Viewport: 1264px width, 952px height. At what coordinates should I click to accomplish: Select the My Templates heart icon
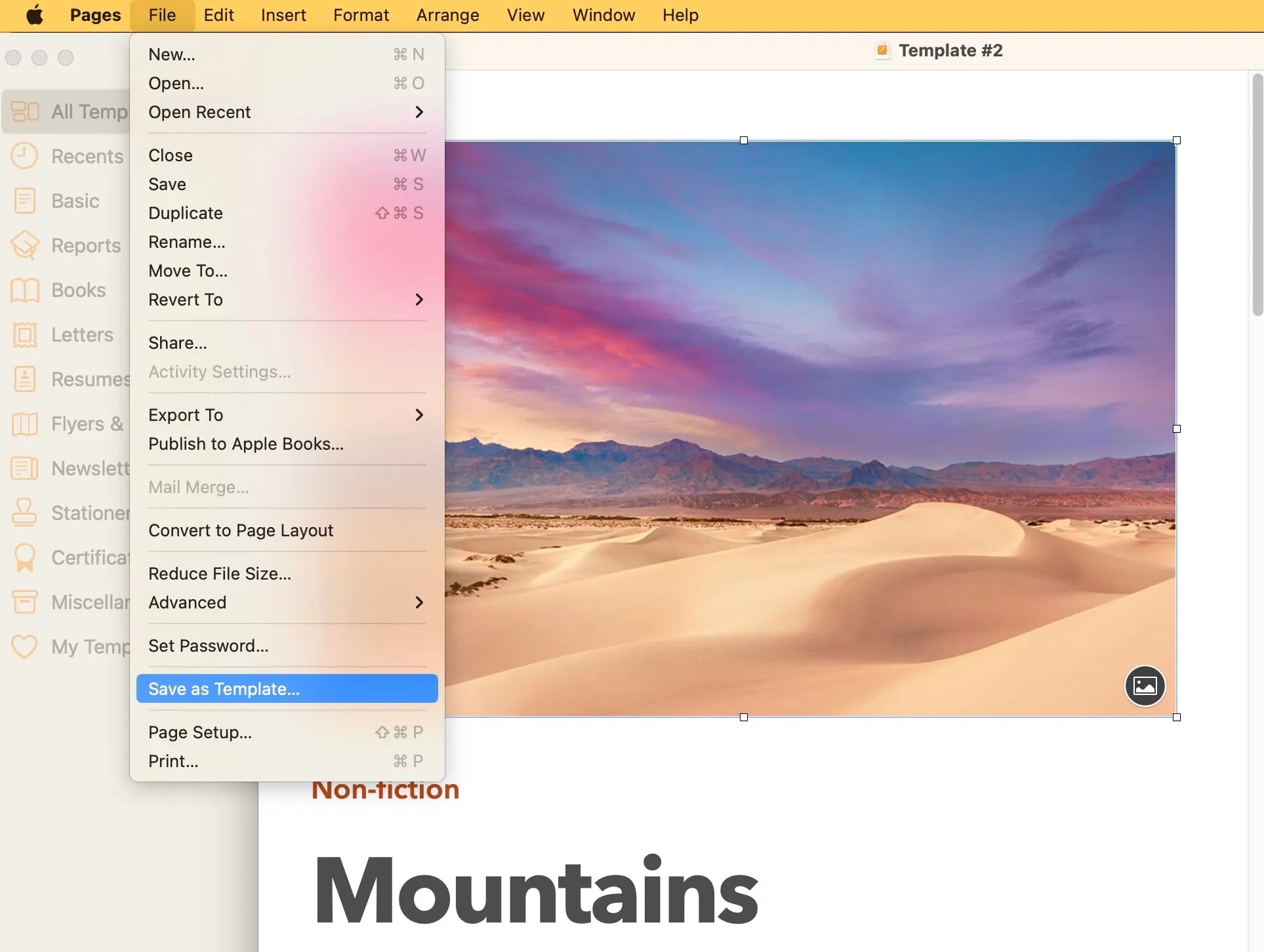pyautogui.click(x=24, y=646)
